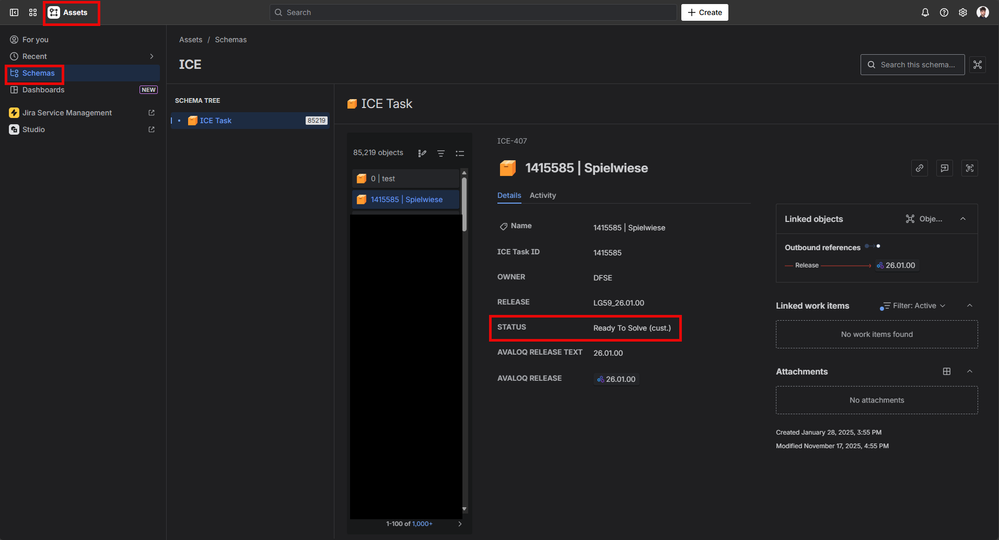Open Jira Service Management external link icon
999x540 pixels.
point(152,113)
